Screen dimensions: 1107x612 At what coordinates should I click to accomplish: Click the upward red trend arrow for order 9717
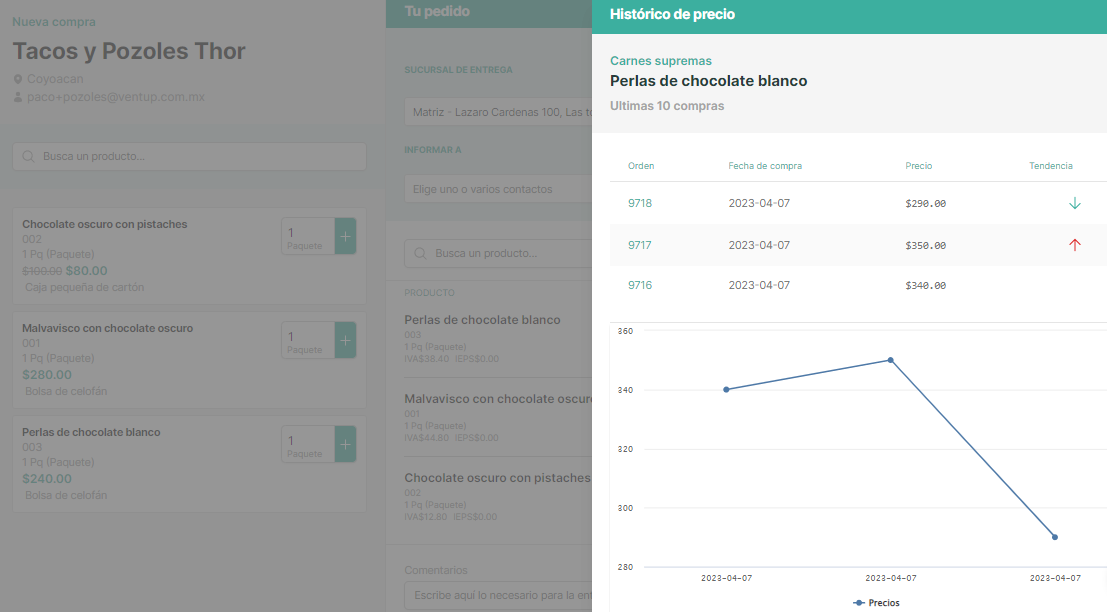(1075, 245)
